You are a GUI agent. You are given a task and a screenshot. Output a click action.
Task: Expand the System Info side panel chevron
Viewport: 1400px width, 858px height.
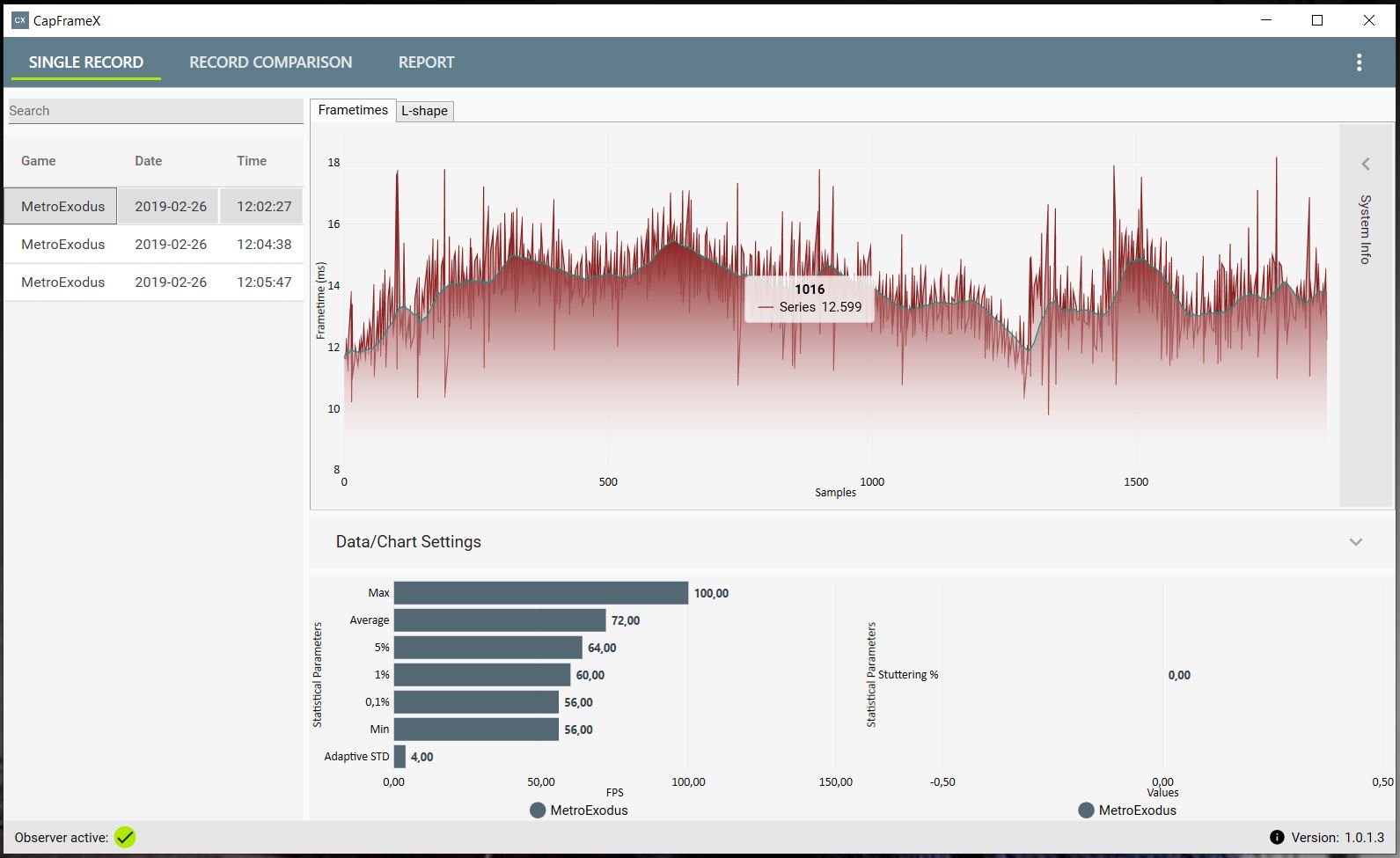coord(1366,164)
